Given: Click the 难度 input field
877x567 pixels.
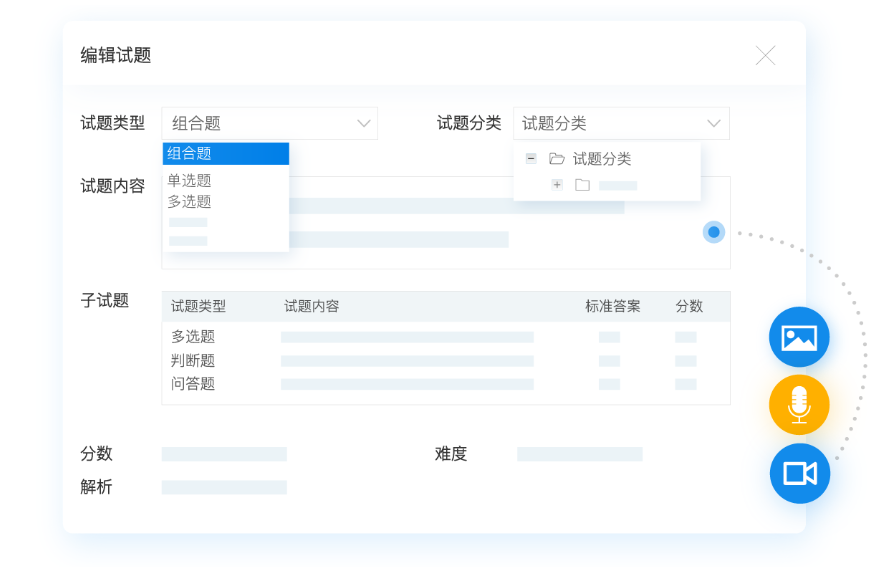Looking at the screenshot, I should tap(579, 454).
